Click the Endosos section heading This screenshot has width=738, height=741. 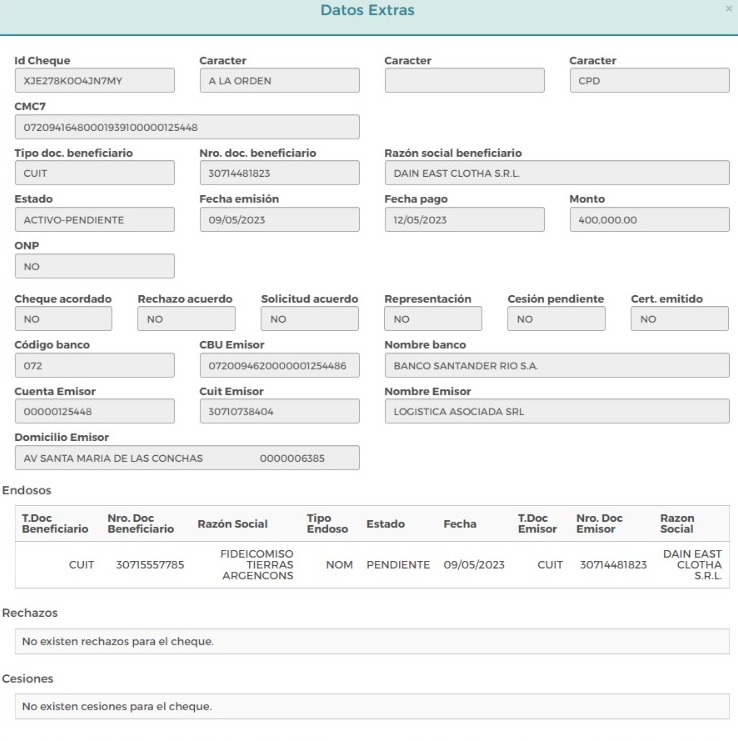click(26, 490)
